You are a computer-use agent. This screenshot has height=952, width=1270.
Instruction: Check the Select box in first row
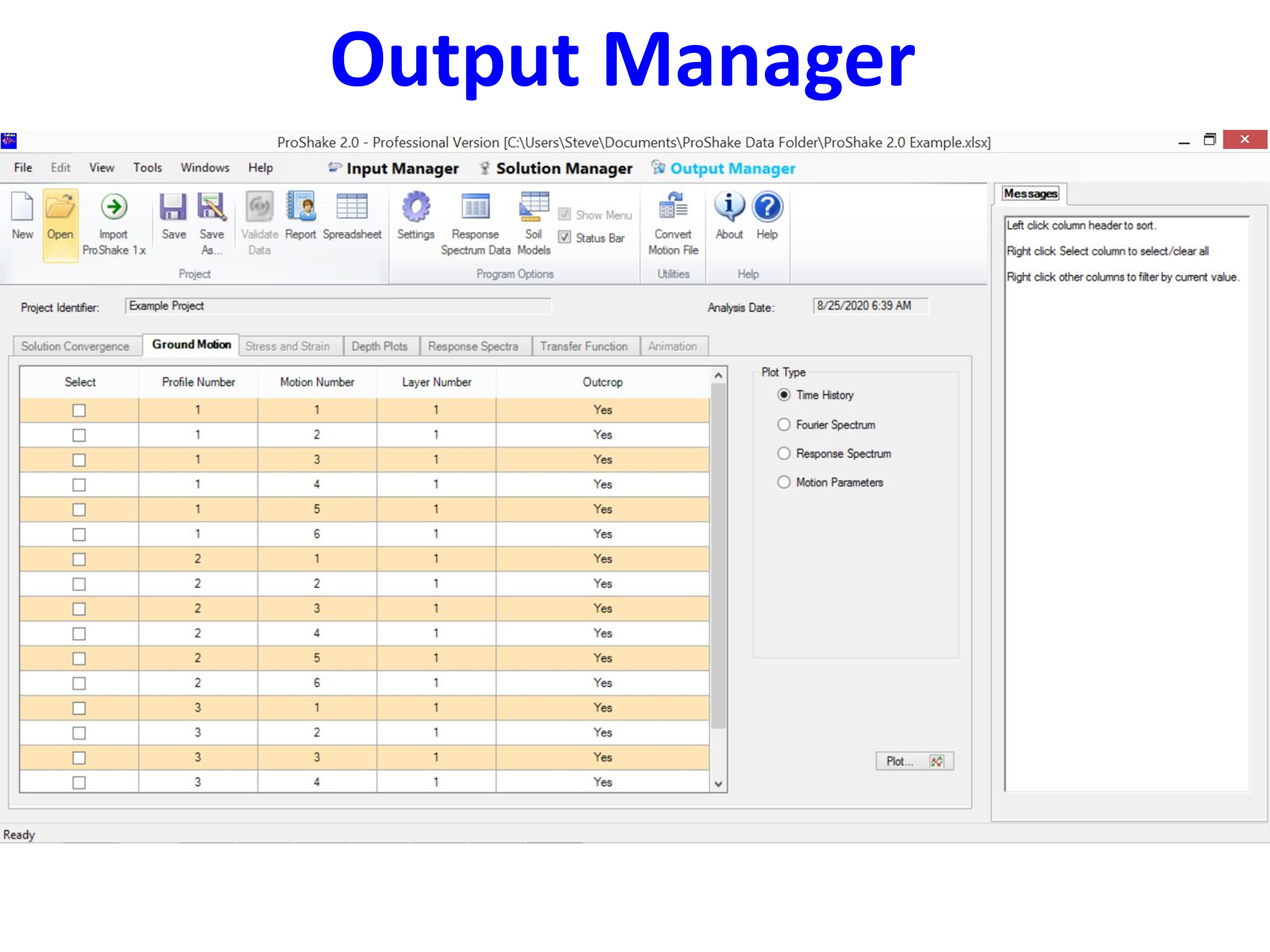click(79, 410)
